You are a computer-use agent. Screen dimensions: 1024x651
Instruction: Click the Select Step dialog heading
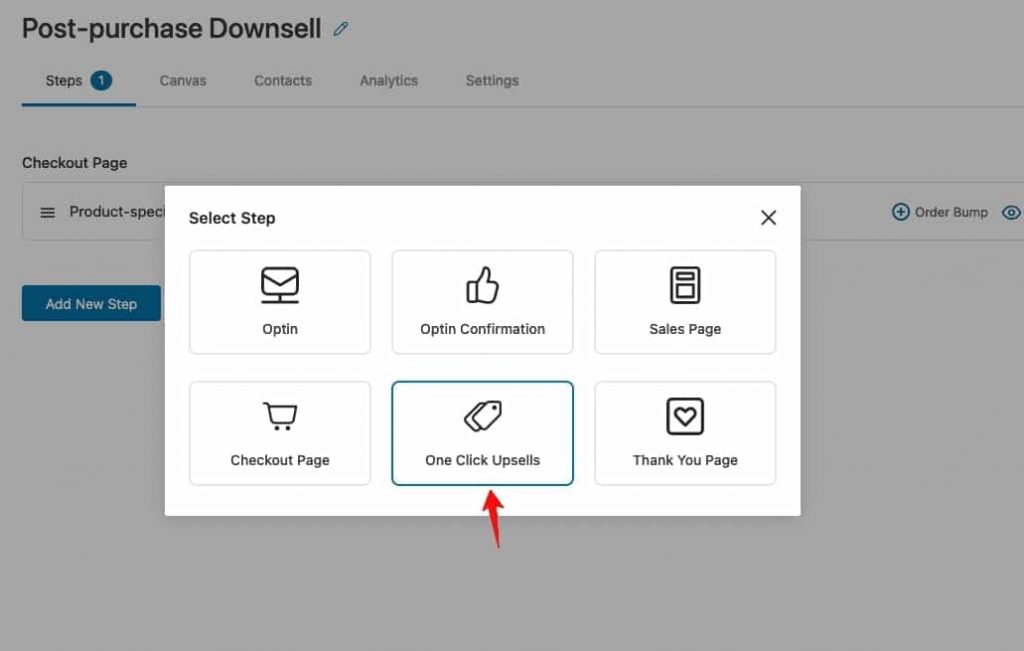click(232, 218)
